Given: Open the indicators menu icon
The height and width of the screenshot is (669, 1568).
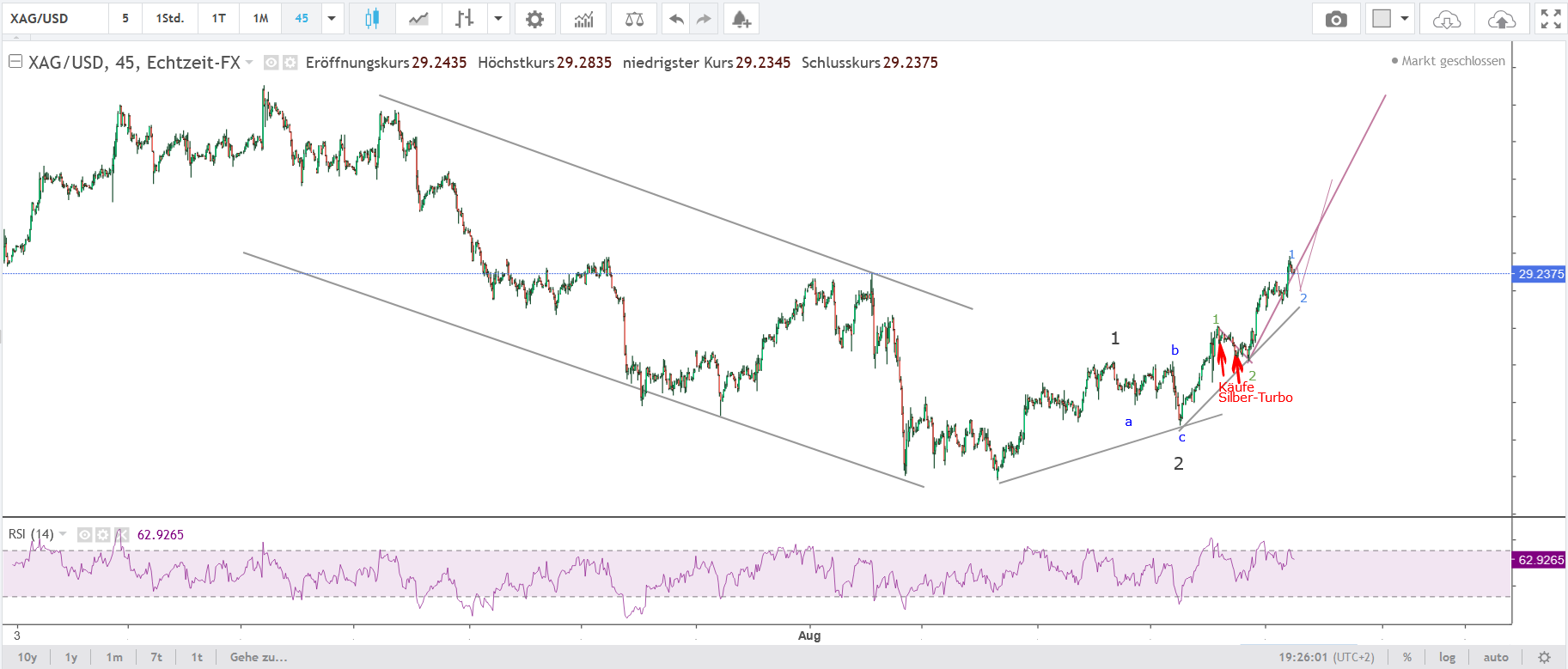Looking at the screenshot, I should click(x=583, y=19).
